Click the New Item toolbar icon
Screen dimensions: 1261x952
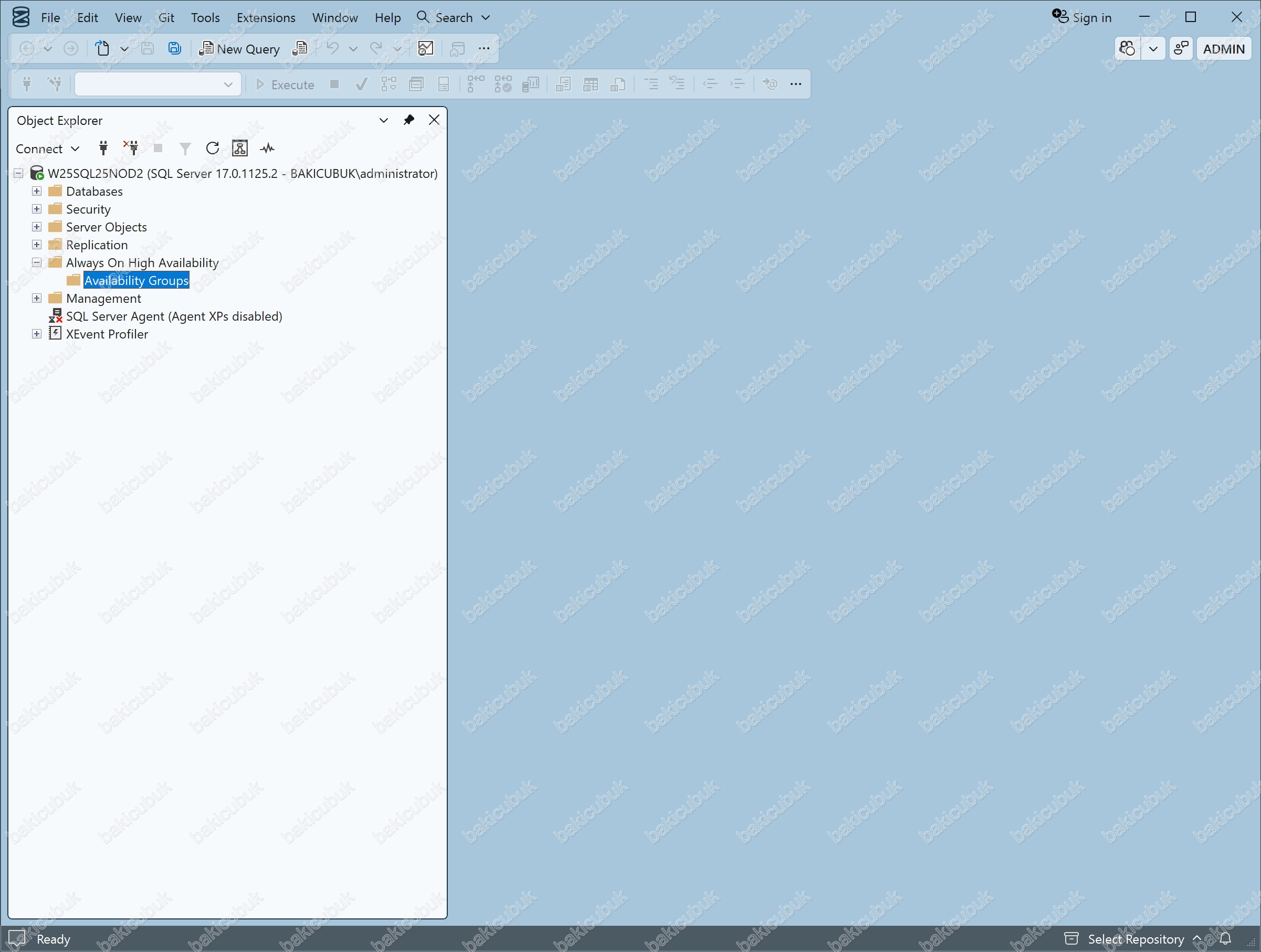(102, 48)
